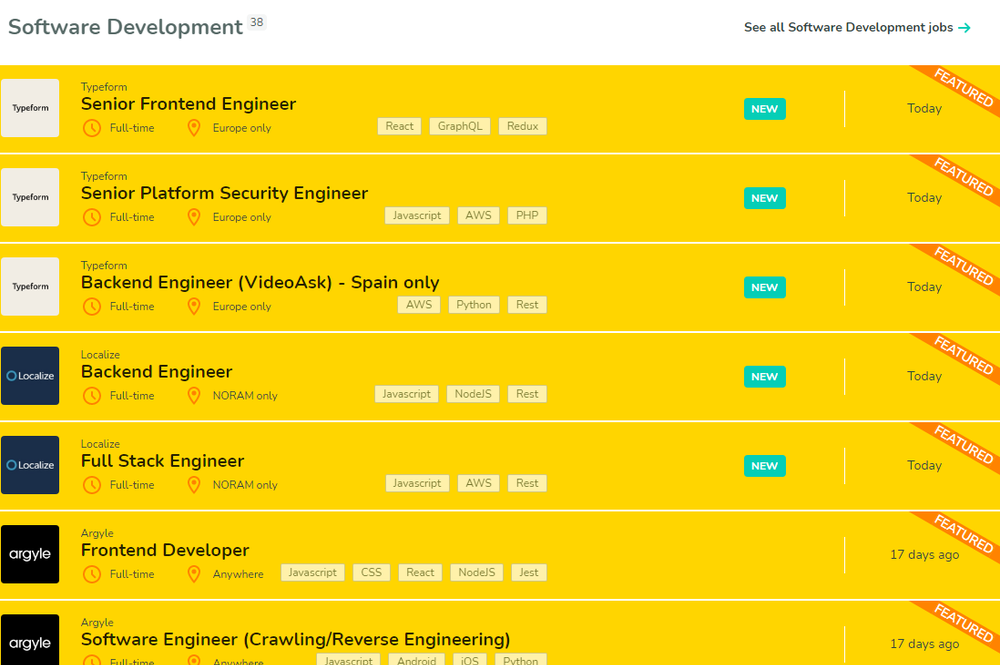Viewport: 1000px width, 665px height.
Task: Open the Argyle logo beside the Software Engineer listing
Action: pyautogui.click(x=30, y=639)
